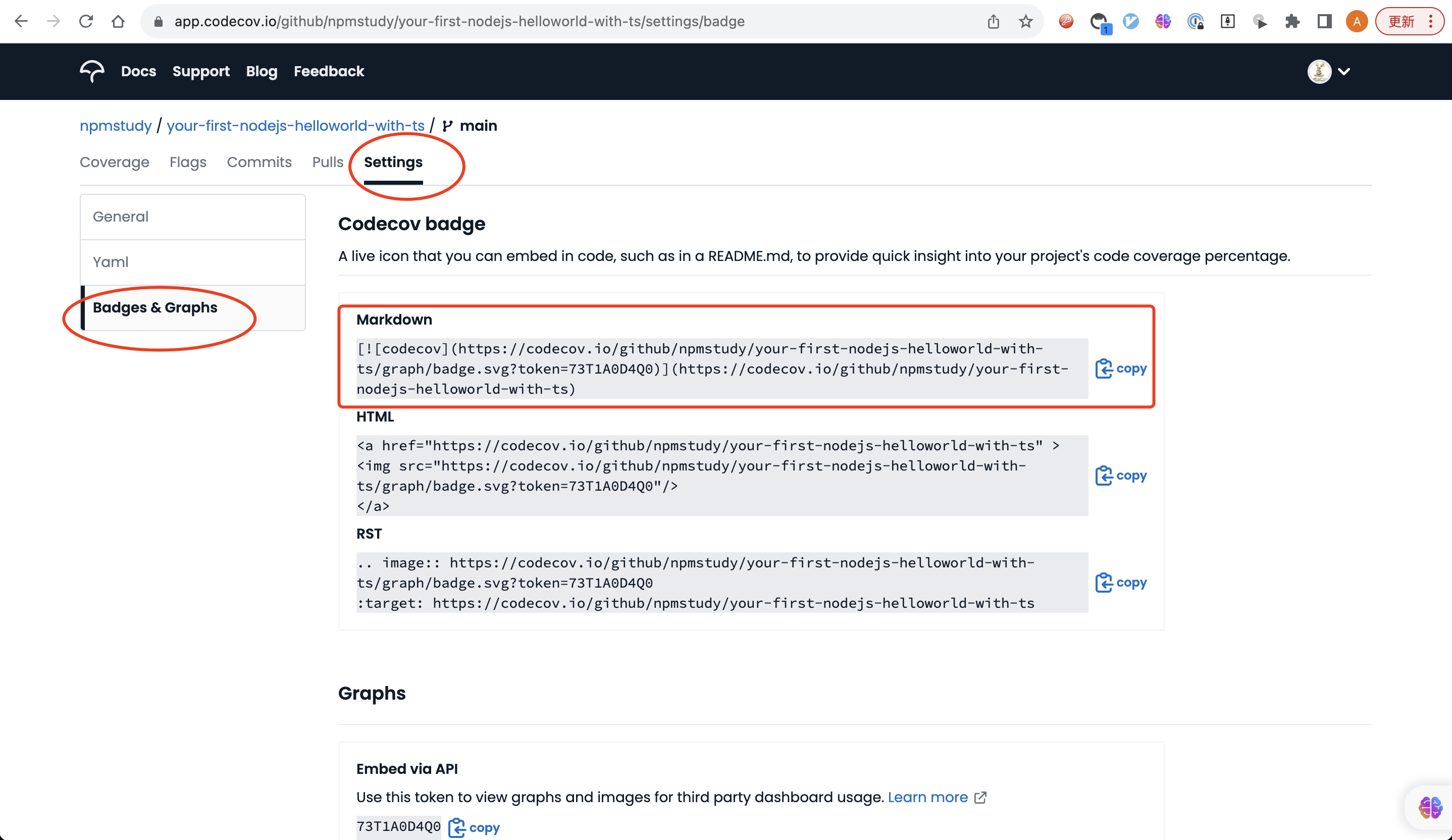Click the main branch label
The image size is (1452, 840).
(478, 126)
